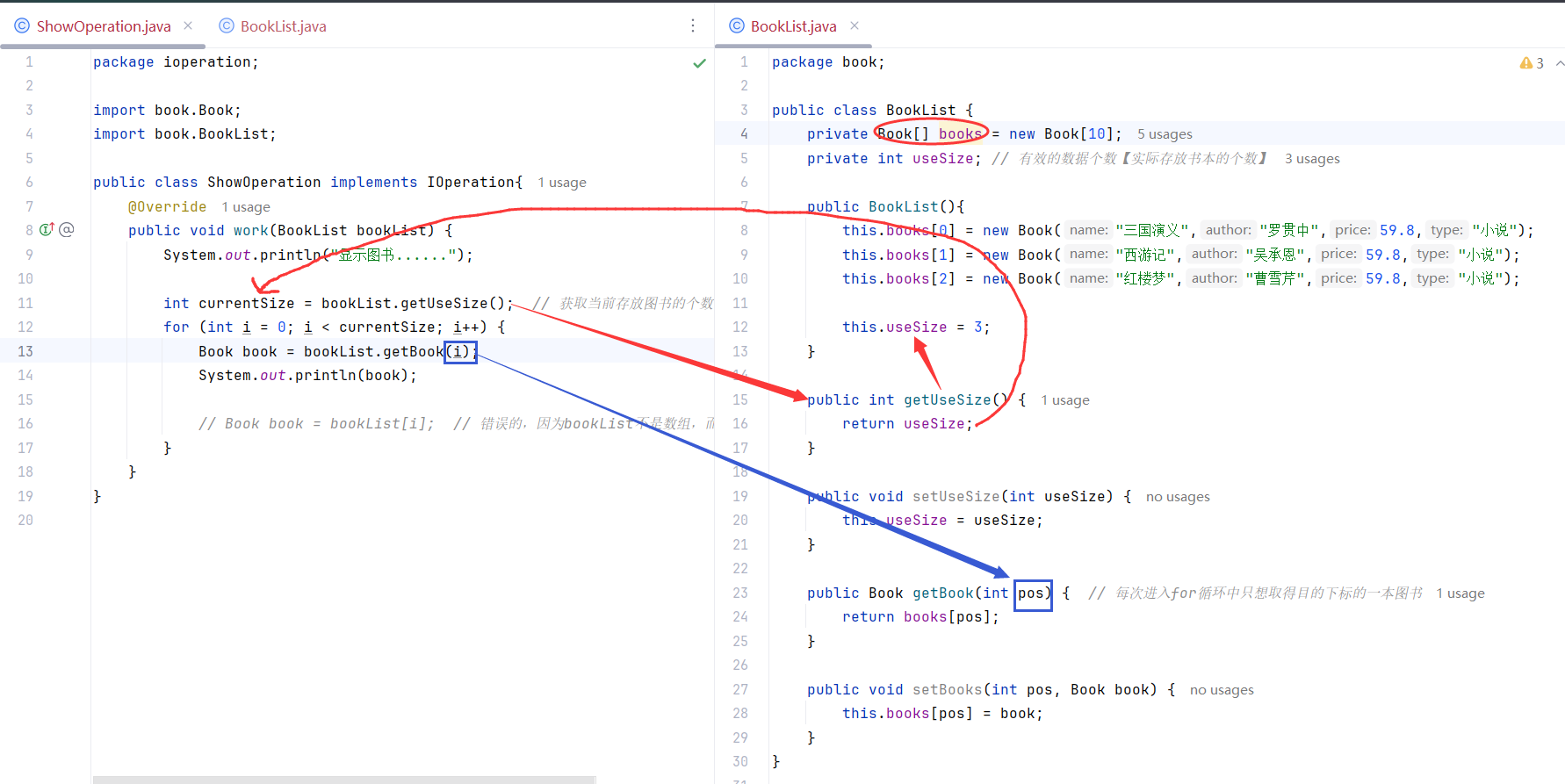This screenshot has height=784, width=1565.
Task: Switch to ShowOperation.java tab
Action: [x=104, y=26]
